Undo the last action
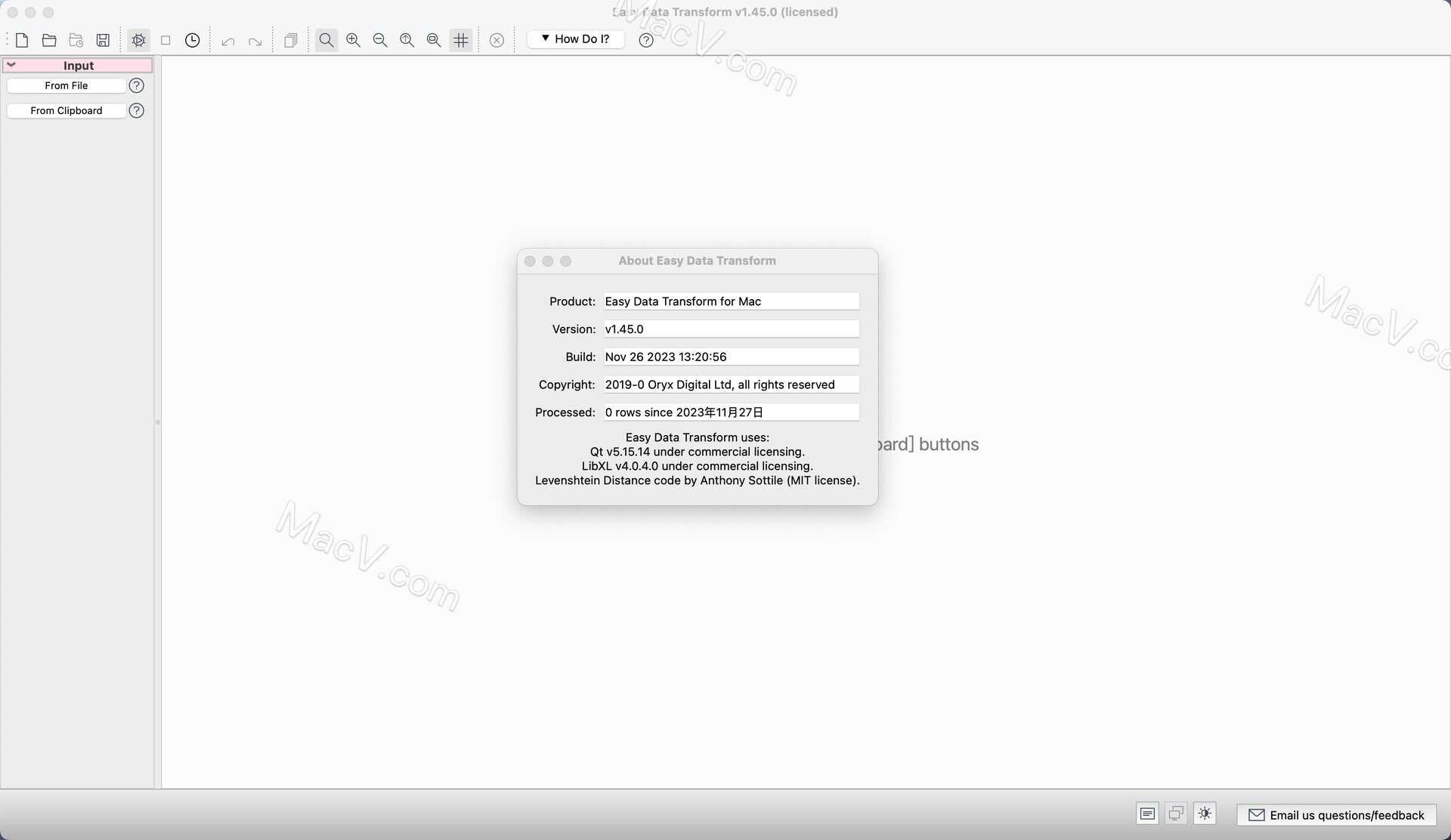 (228, 41)
